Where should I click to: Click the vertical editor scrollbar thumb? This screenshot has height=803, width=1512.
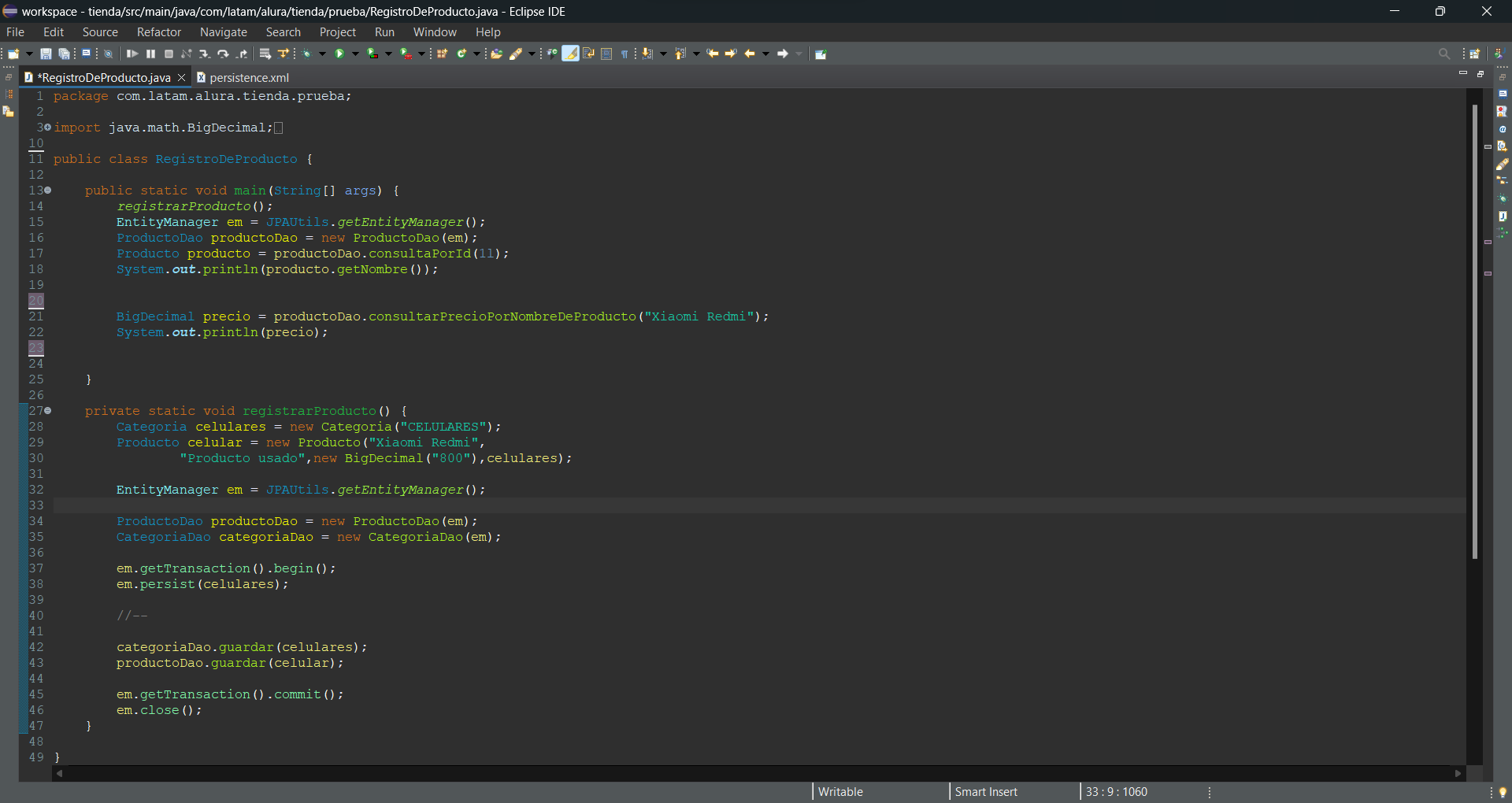tap(1475, 331)
